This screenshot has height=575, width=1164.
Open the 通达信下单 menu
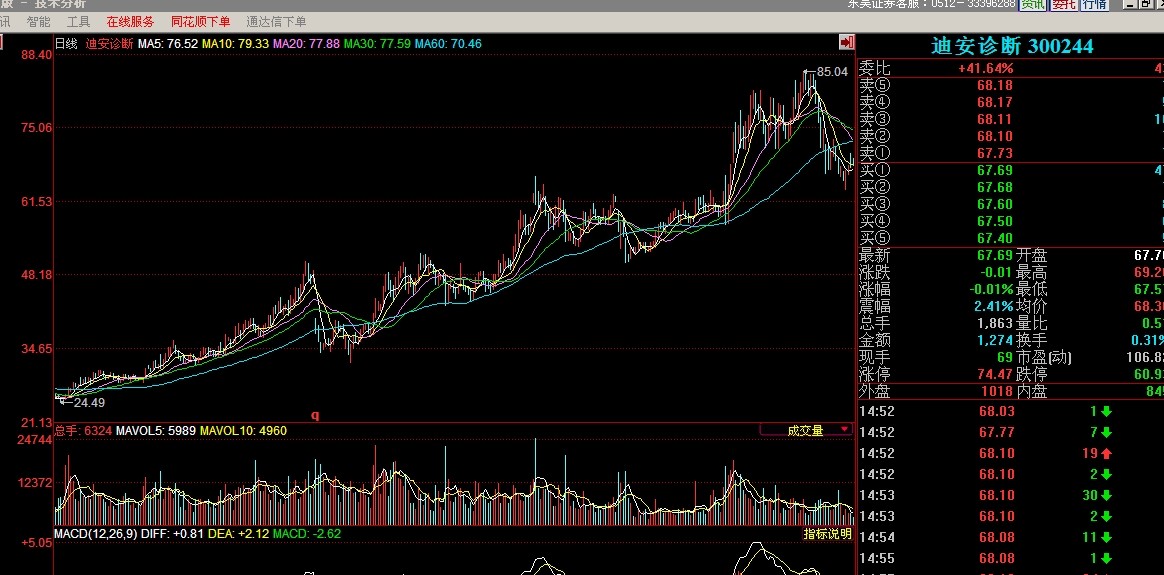[276, 22]
